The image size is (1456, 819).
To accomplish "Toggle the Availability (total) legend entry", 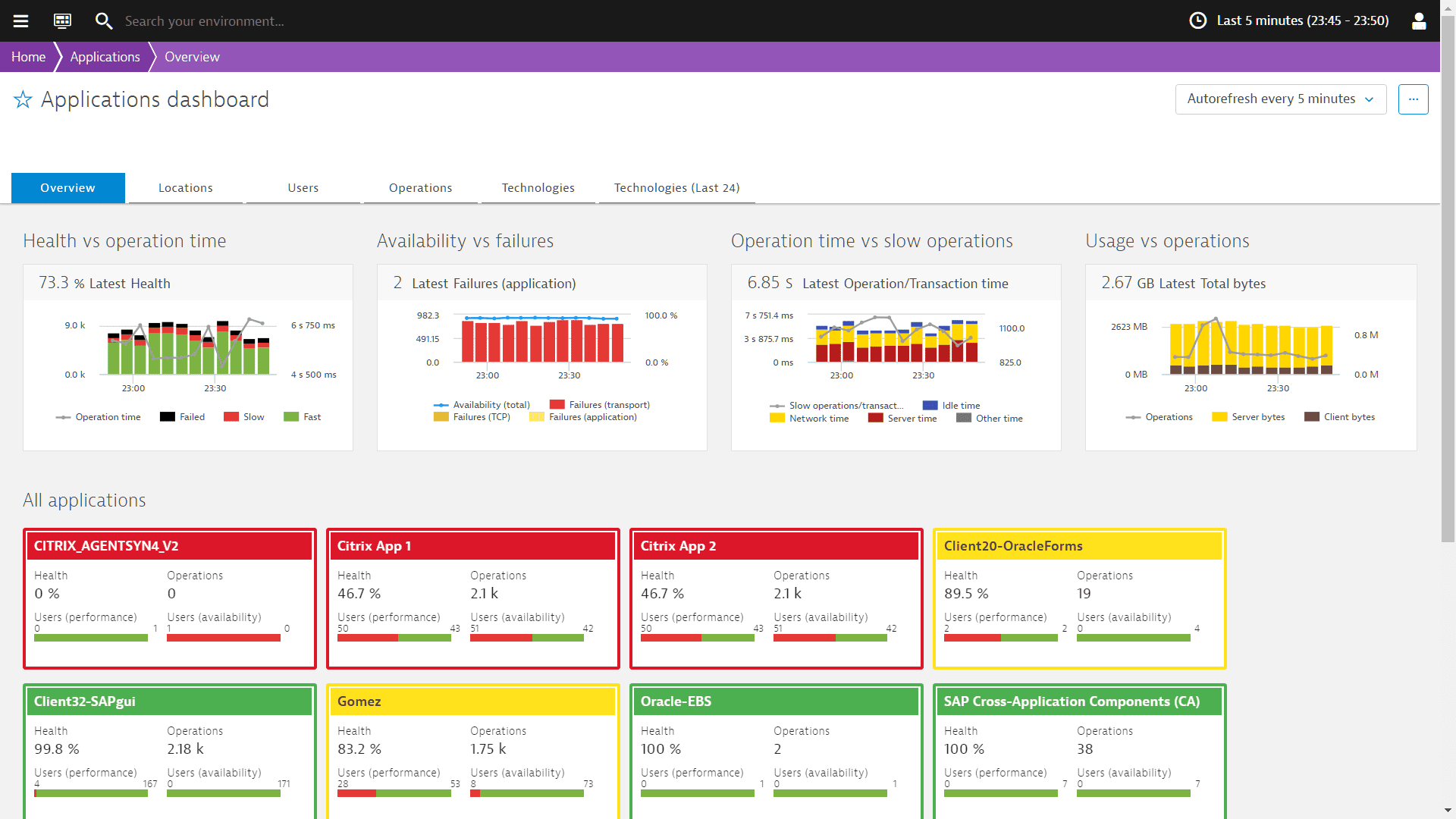I will 482,405.
